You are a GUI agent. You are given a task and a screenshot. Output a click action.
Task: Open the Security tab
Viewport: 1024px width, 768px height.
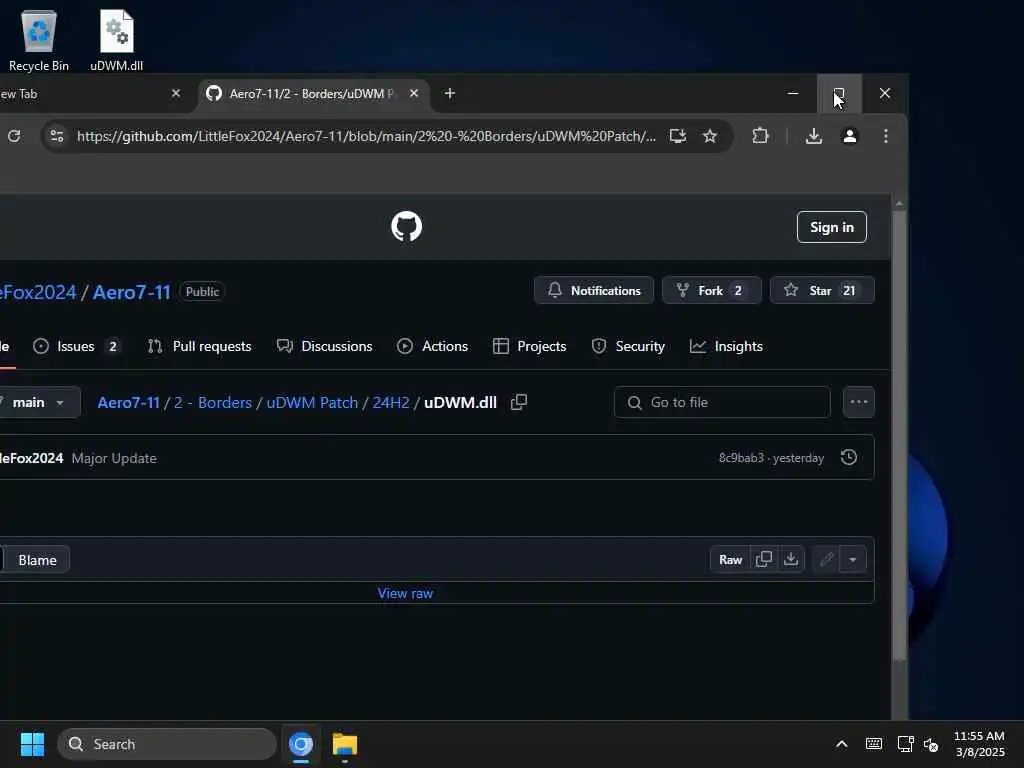coord(628,346)
